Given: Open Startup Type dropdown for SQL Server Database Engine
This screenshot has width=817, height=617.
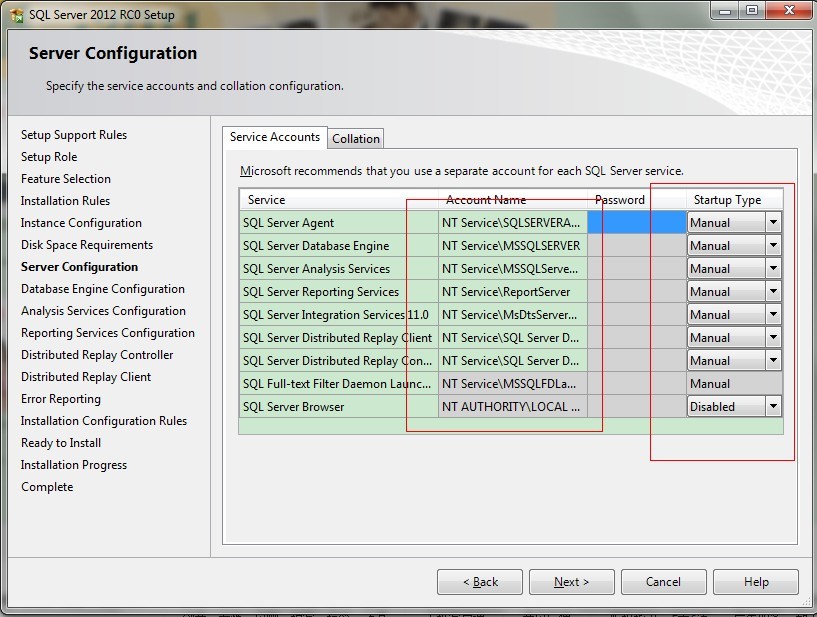Looking at the screenshot, I should (773, 245).
